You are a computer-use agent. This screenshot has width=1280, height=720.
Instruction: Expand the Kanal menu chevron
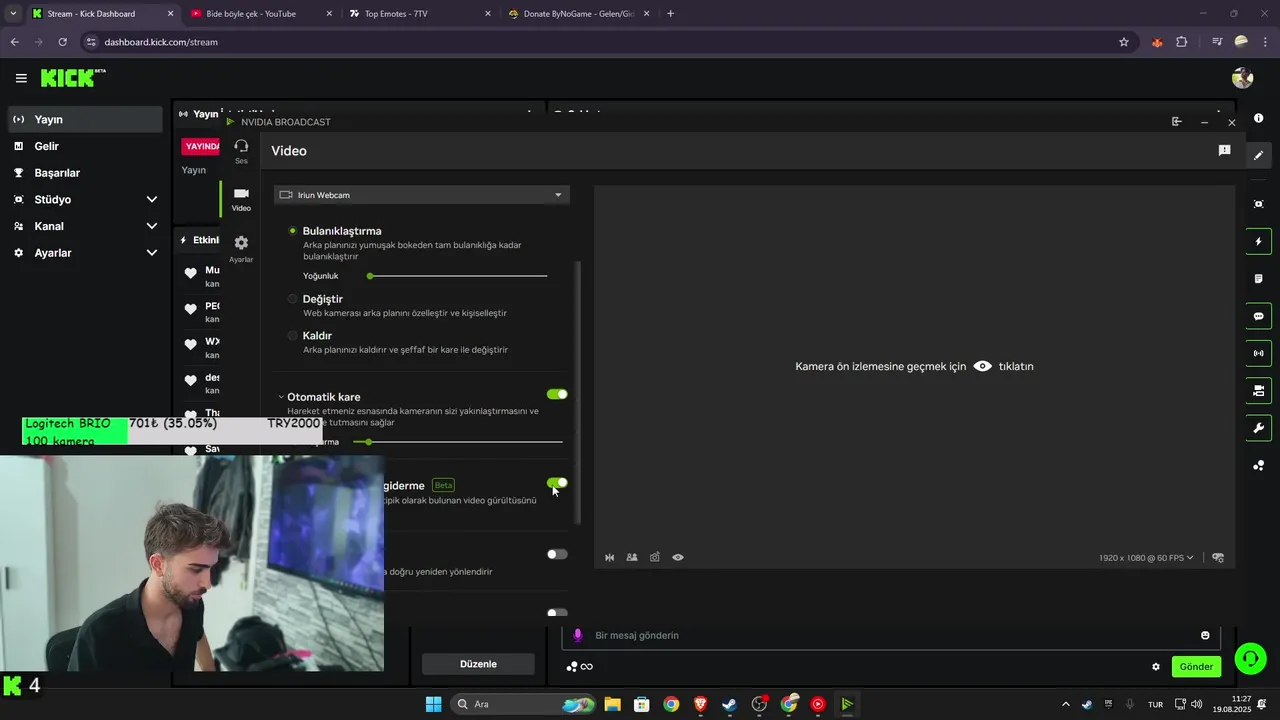(x=152, y=226)
